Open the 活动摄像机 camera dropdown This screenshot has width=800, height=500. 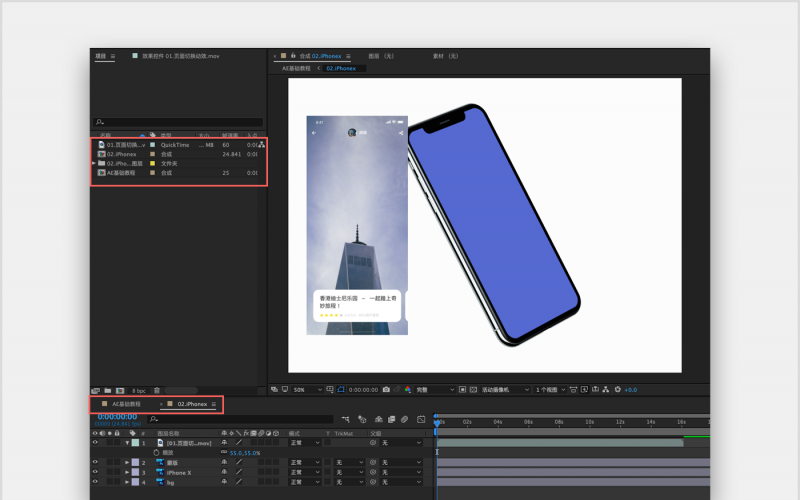pos(505,390)
